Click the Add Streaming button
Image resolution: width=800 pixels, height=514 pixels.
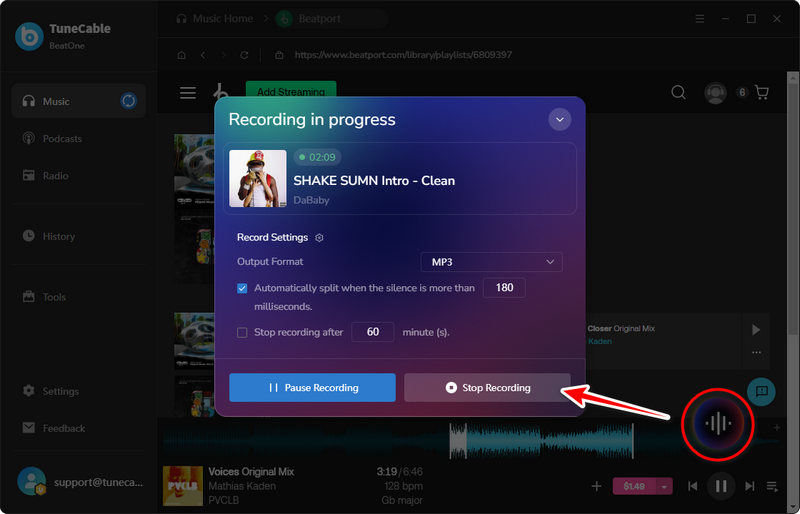[x=291, y=91]
